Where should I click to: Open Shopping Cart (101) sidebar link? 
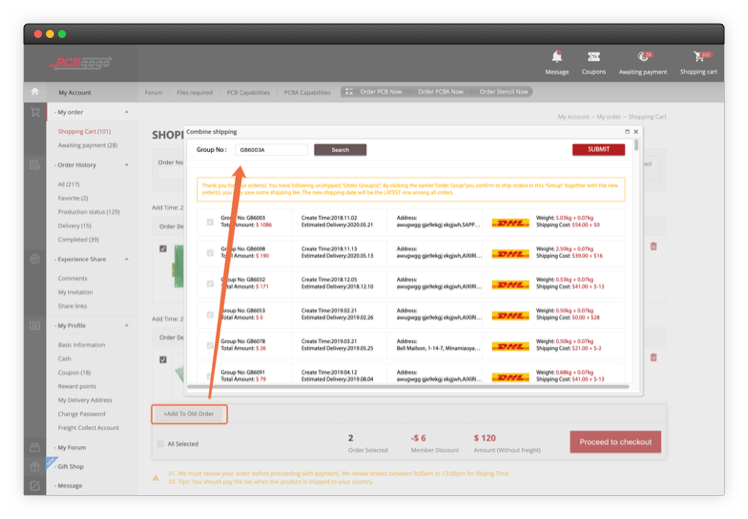[84, 131]
